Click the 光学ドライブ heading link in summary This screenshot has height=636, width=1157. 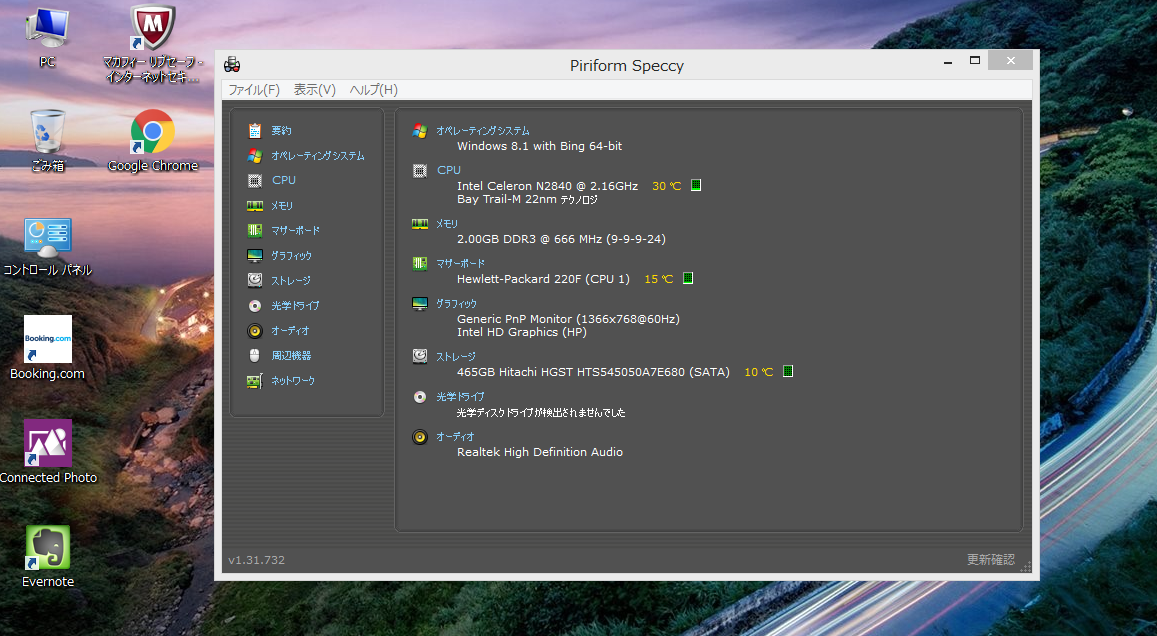460,397
